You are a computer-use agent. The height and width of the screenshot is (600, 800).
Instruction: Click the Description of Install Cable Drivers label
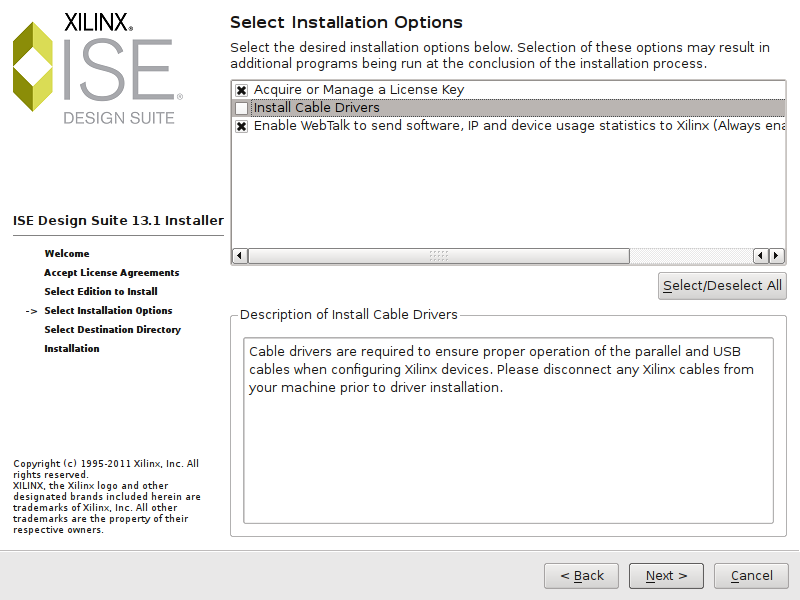[348, 314]
